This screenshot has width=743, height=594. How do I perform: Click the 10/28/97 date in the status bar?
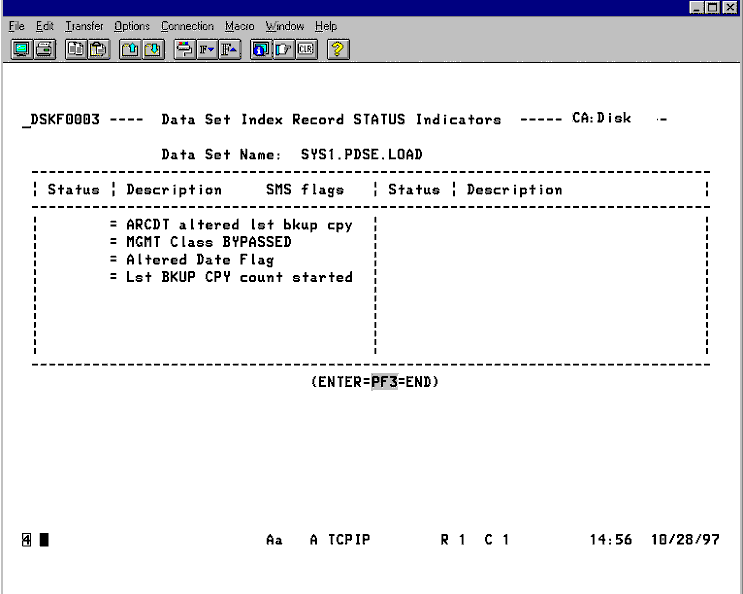click(x=685, y=540)
